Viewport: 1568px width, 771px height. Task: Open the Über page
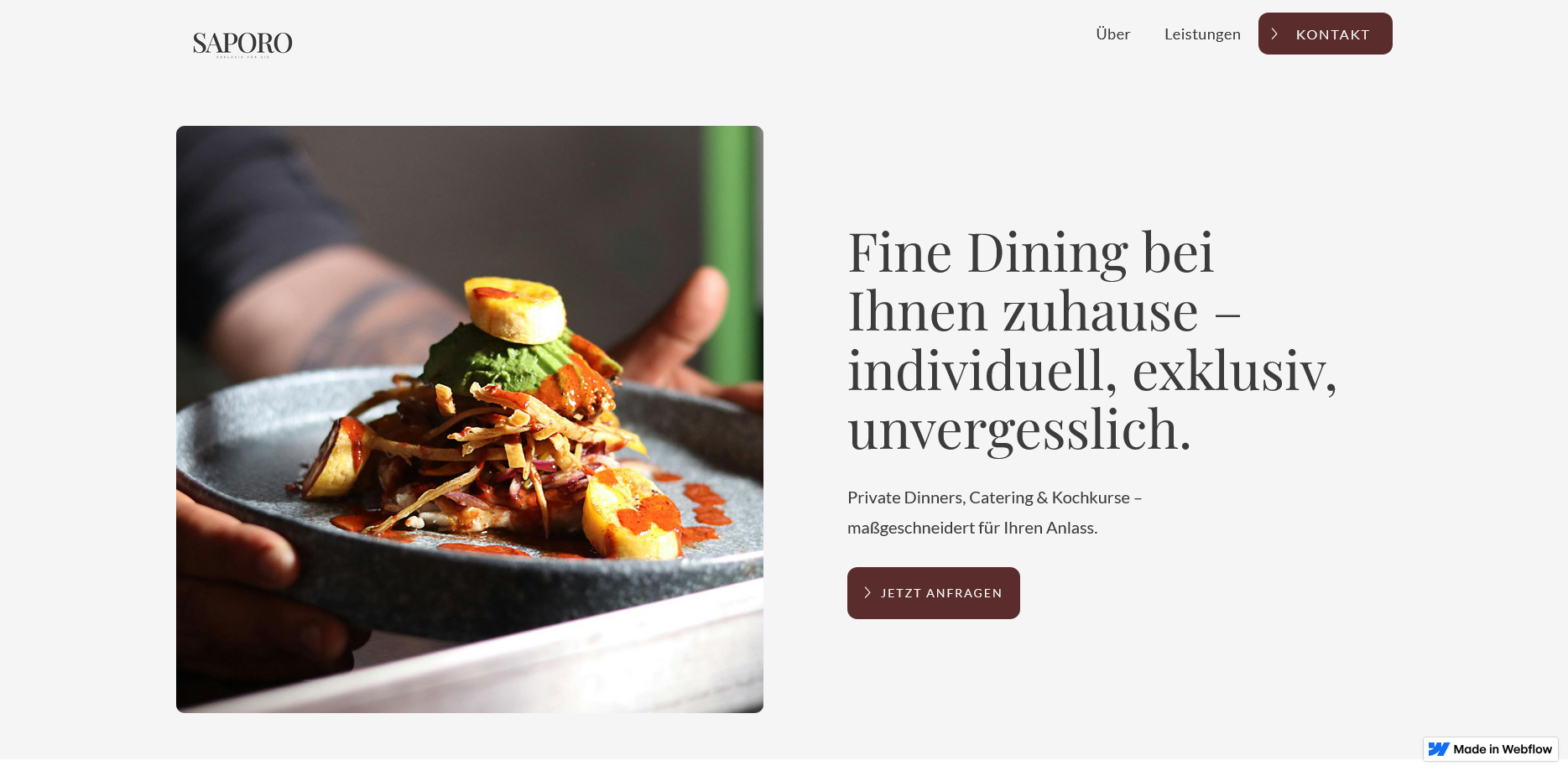pos(1113,34)
